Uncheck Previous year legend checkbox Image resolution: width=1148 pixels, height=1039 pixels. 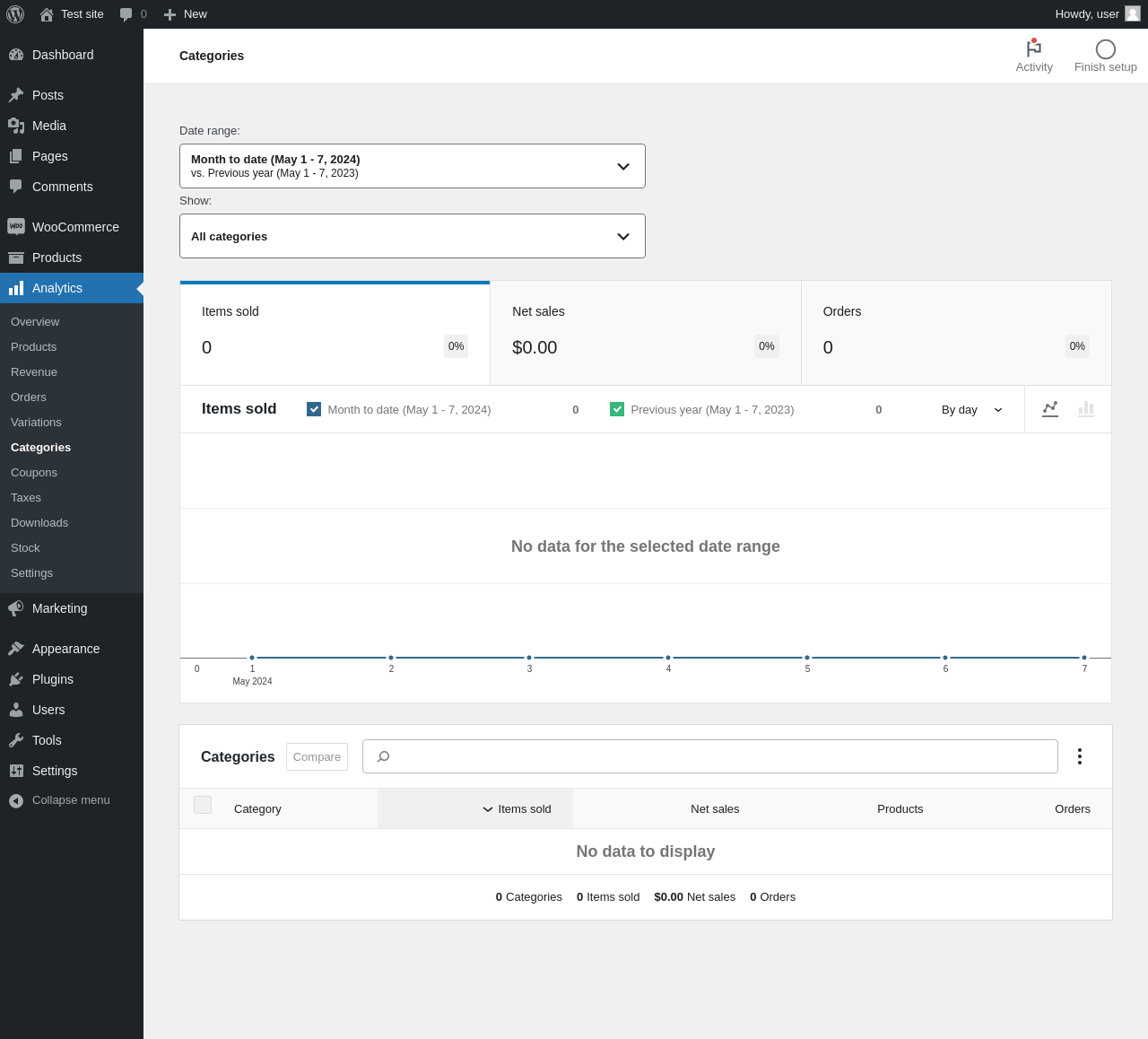pos(617,409)
